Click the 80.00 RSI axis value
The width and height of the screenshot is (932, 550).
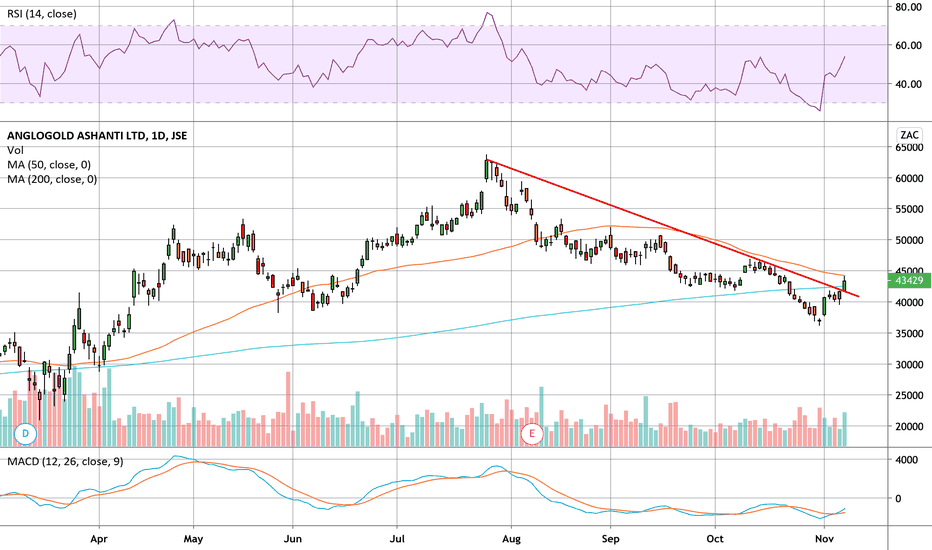click(x=909, y=7)
